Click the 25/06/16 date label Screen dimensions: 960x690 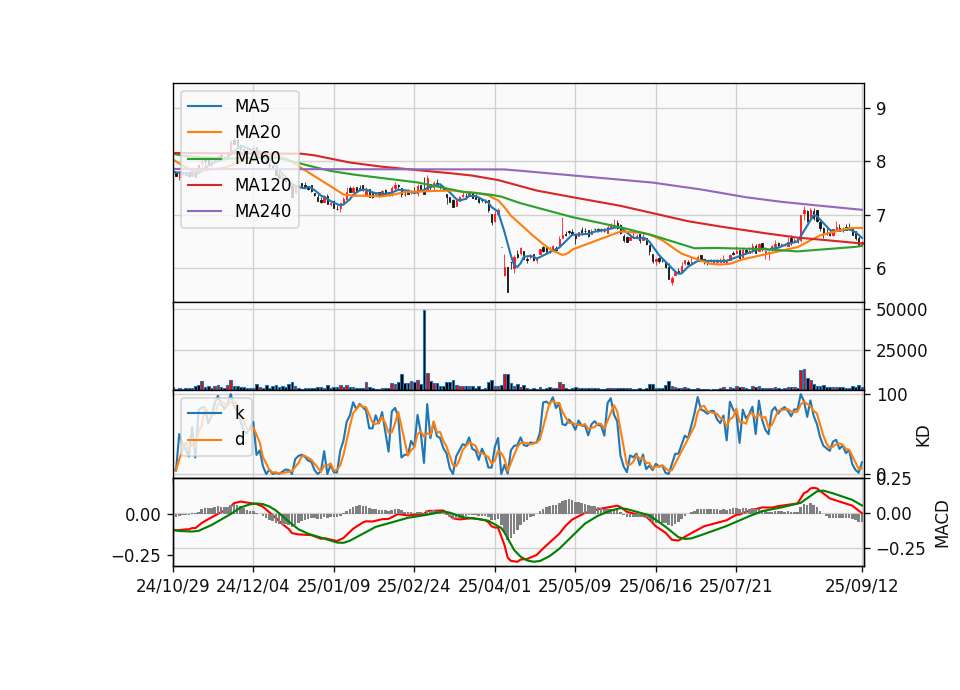click(656, 586)
